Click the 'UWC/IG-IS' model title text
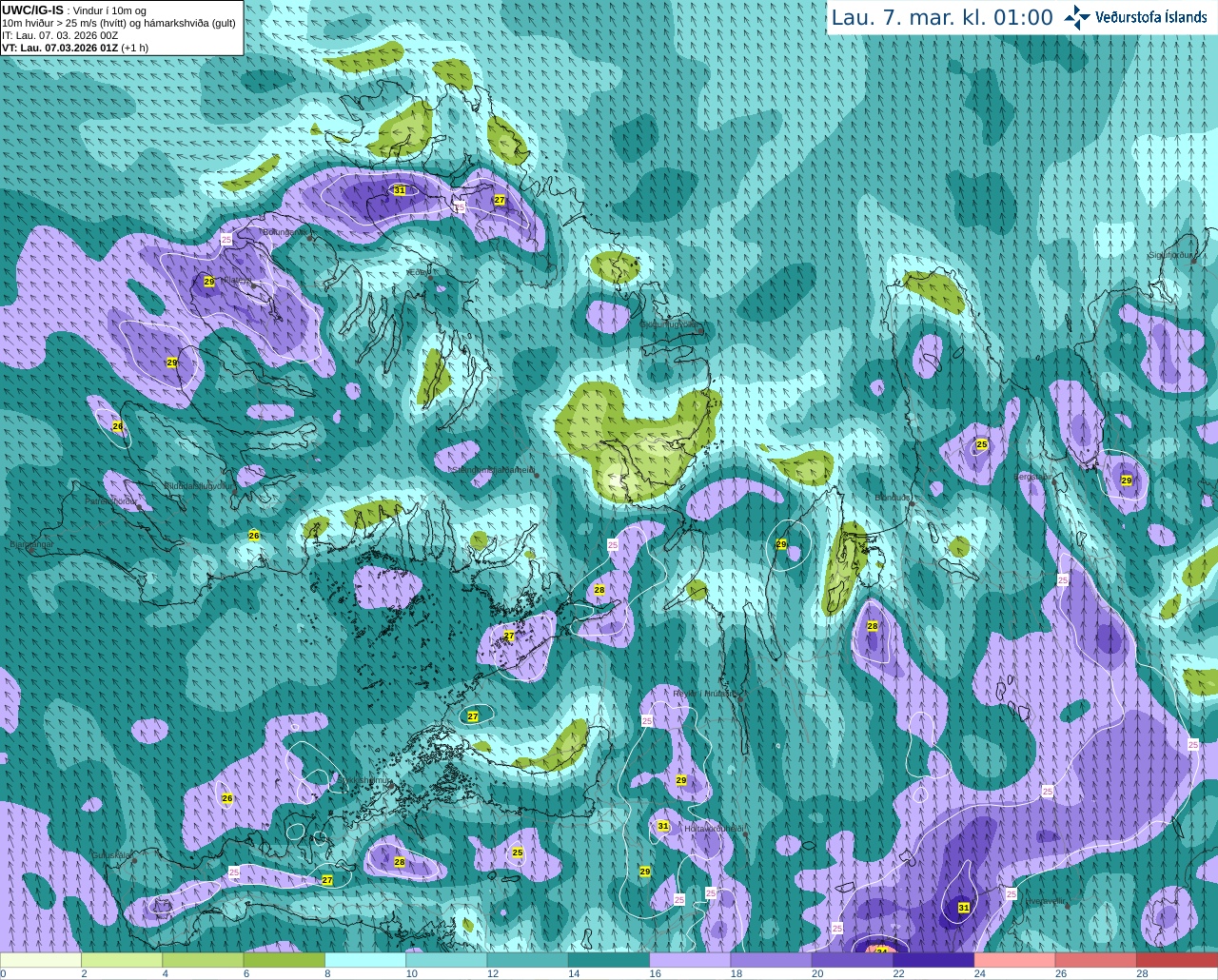The height and width of the screenshot is (980, 1218). point(32,10)
